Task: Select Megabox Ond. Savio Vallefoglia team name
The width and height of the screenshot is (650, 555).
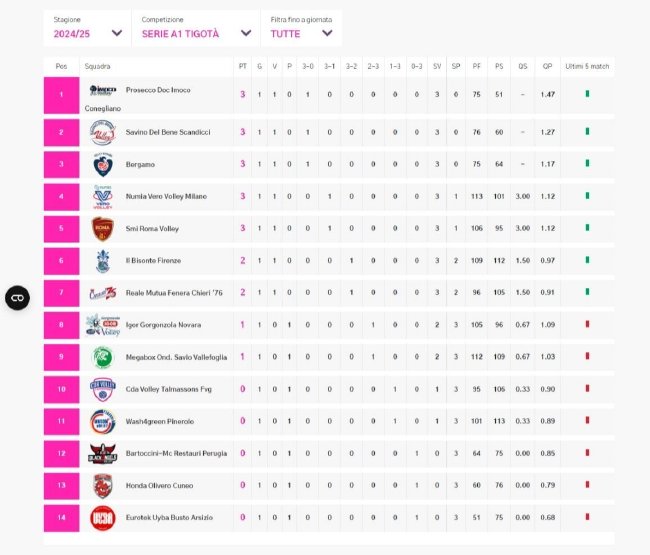Action: [176, 357]
